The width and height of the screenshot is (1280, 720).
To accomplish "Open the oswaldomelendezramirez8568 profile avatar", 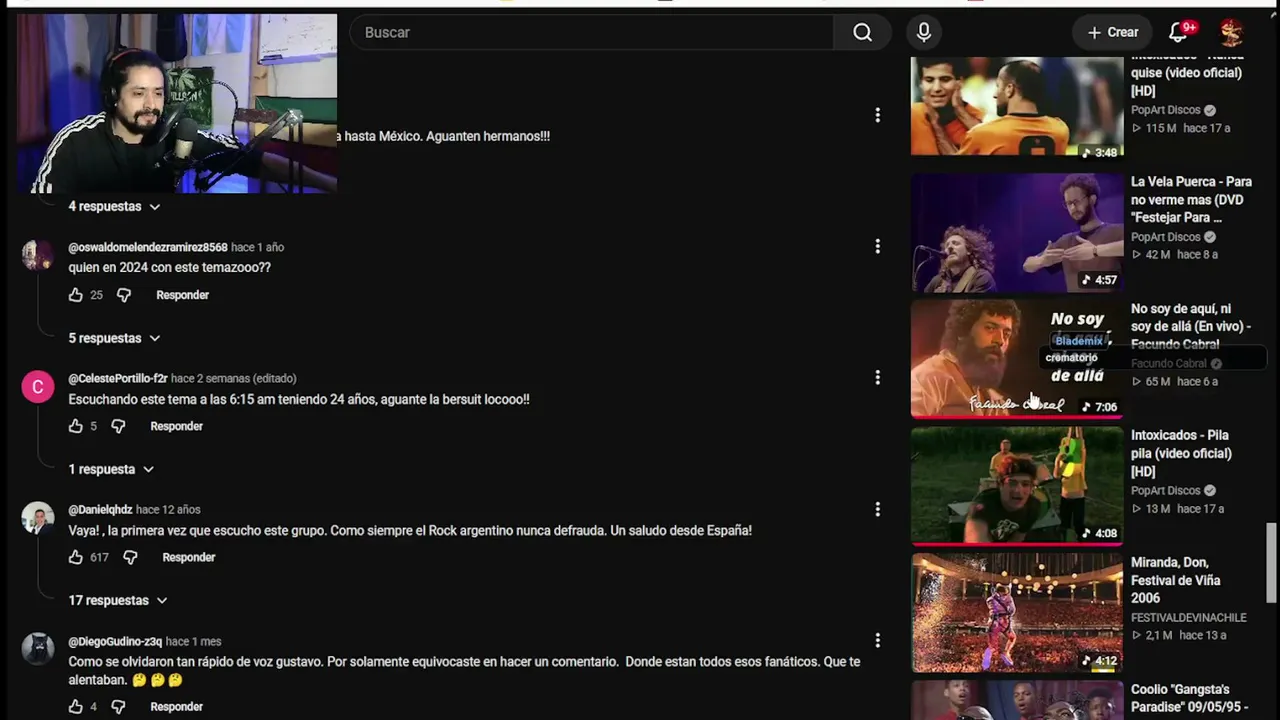I will (38, 255).
